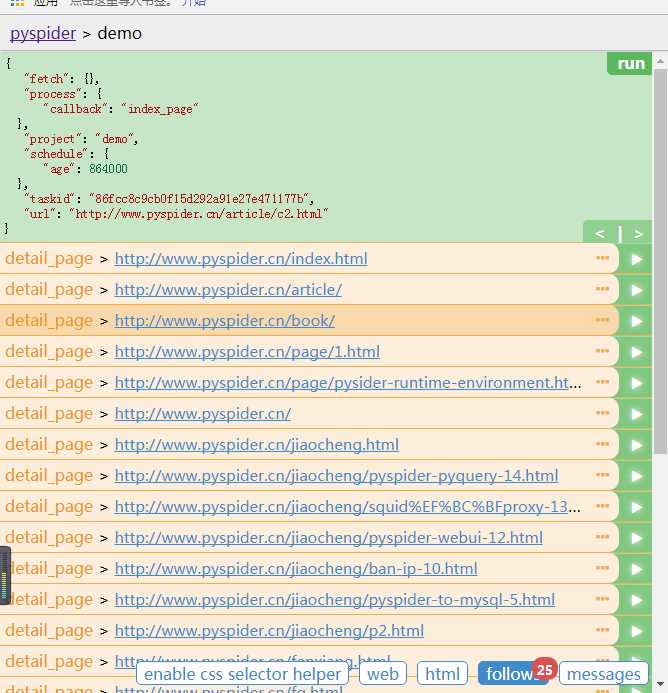The image size is (668, 693).
Task: Click the url value c2.html in JSON
Action: (198, 214)
